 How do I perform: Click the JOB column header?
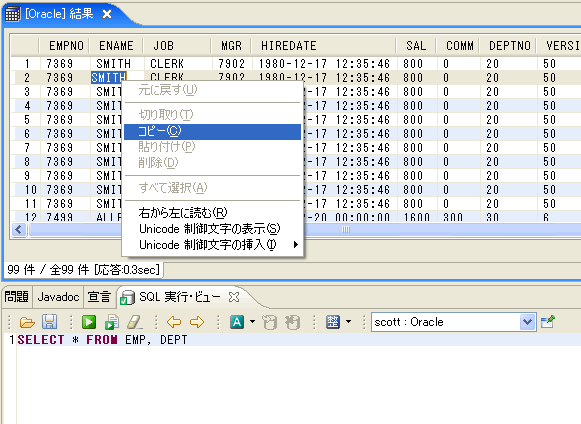point(177,46)
